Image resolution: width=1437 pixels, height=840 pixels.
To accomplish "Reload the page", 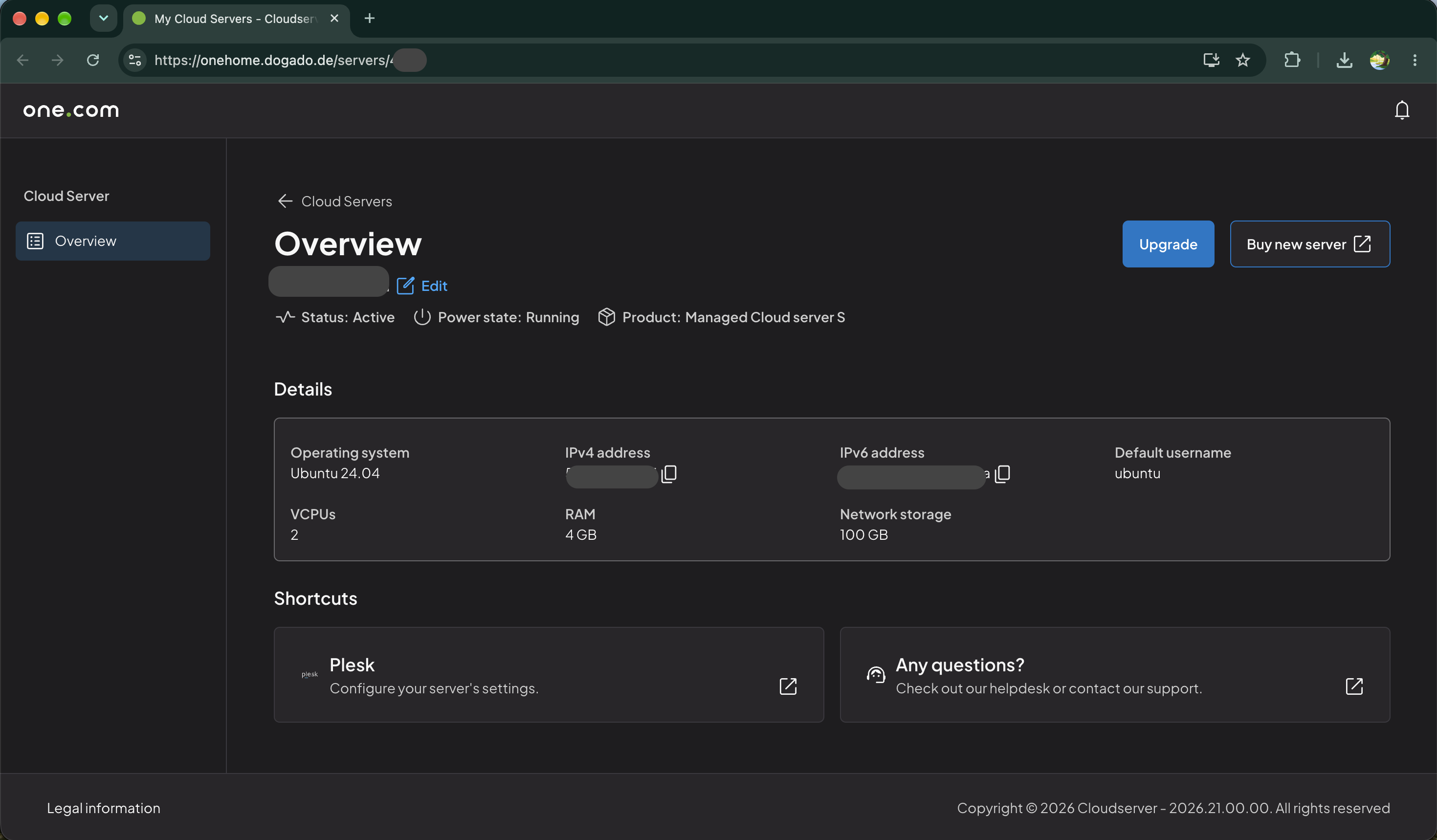I will point(93,60).
